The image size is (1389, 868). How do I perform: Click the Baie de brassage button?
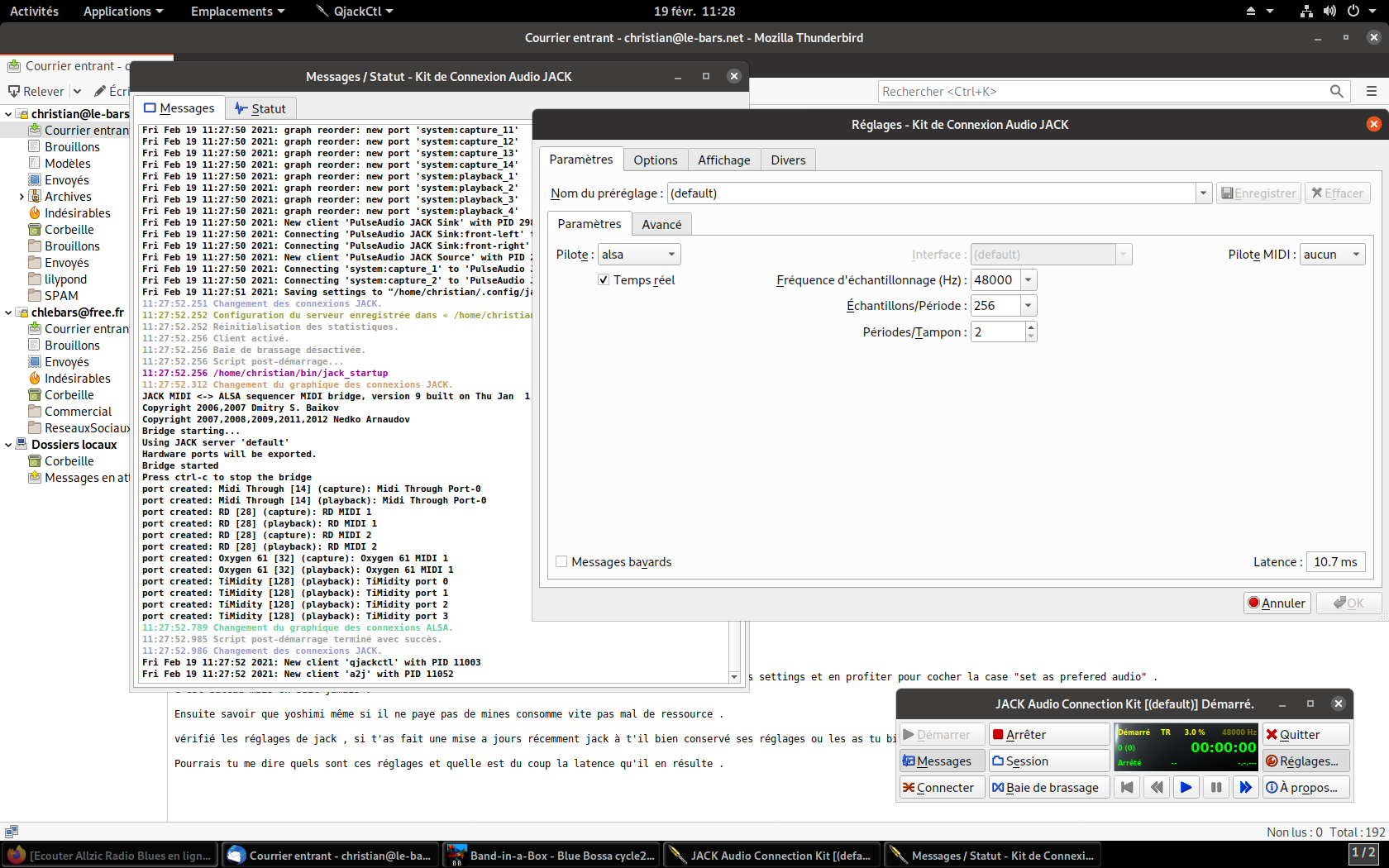1048,788
